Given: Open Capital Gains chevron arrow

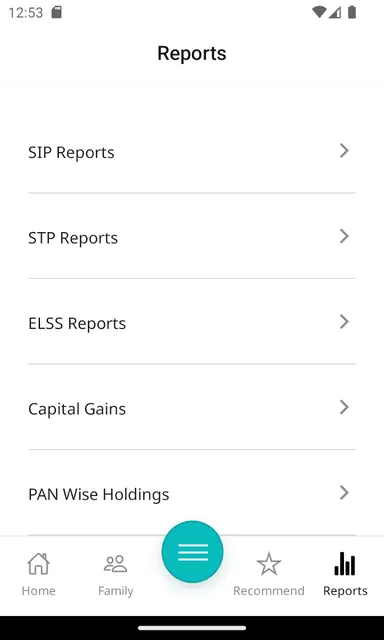Looking at the screenshot, I should pyautogui.click(x=344, y=407).
